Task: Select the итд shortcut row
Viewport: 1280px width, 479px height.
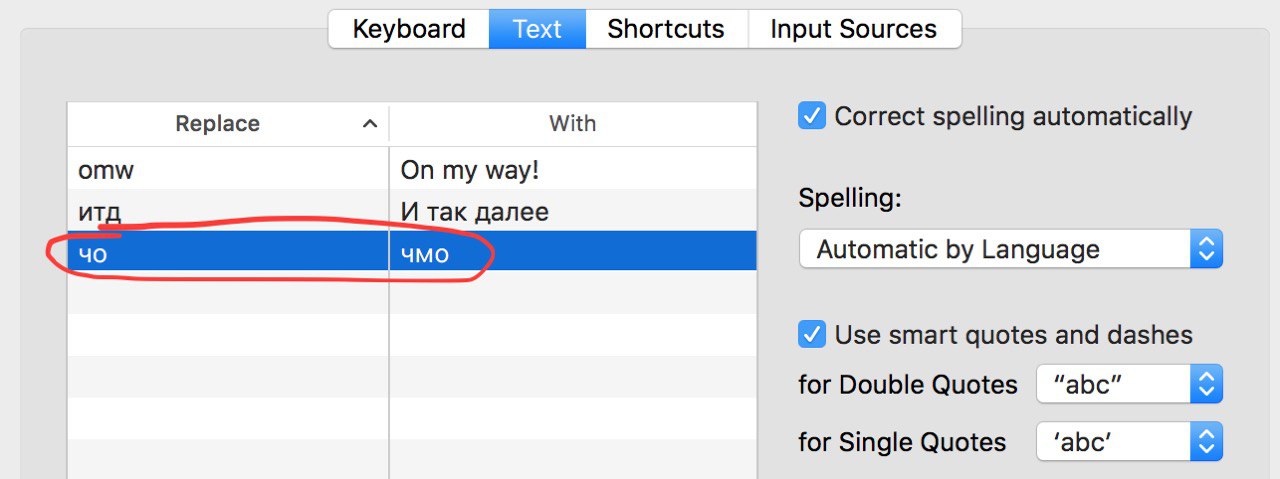Action: 412,211
